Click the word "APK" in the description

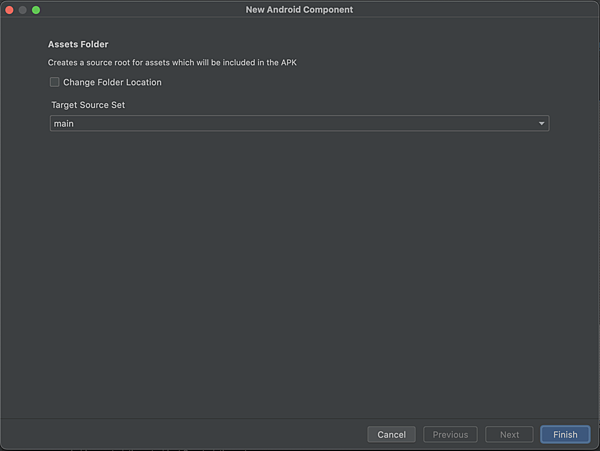tap(289, 62)
